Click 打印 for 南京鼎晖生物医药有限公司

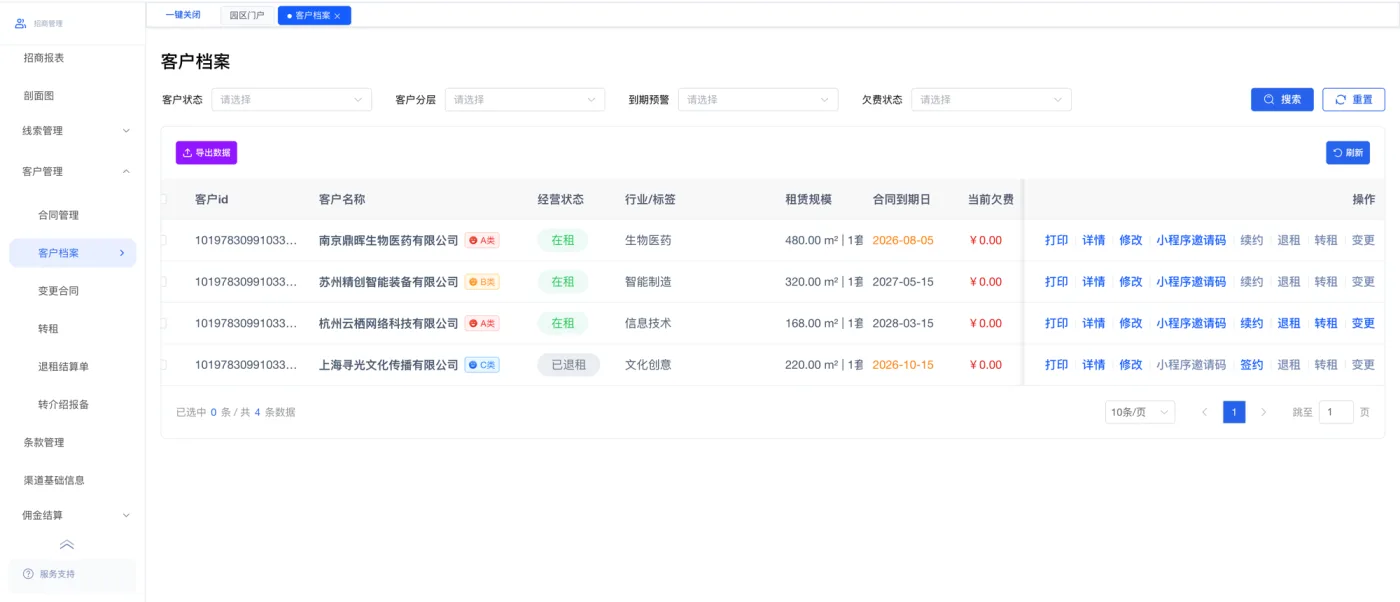[x=1057, y=240]
